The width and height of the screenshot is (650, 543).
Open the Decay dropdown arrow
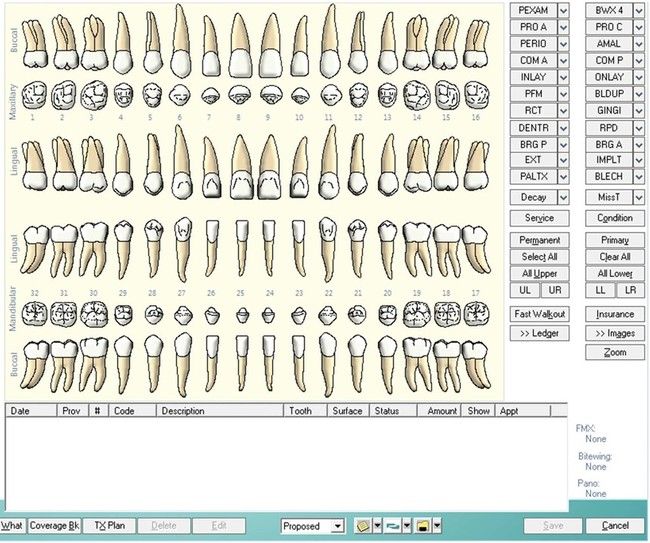(563, 197)
